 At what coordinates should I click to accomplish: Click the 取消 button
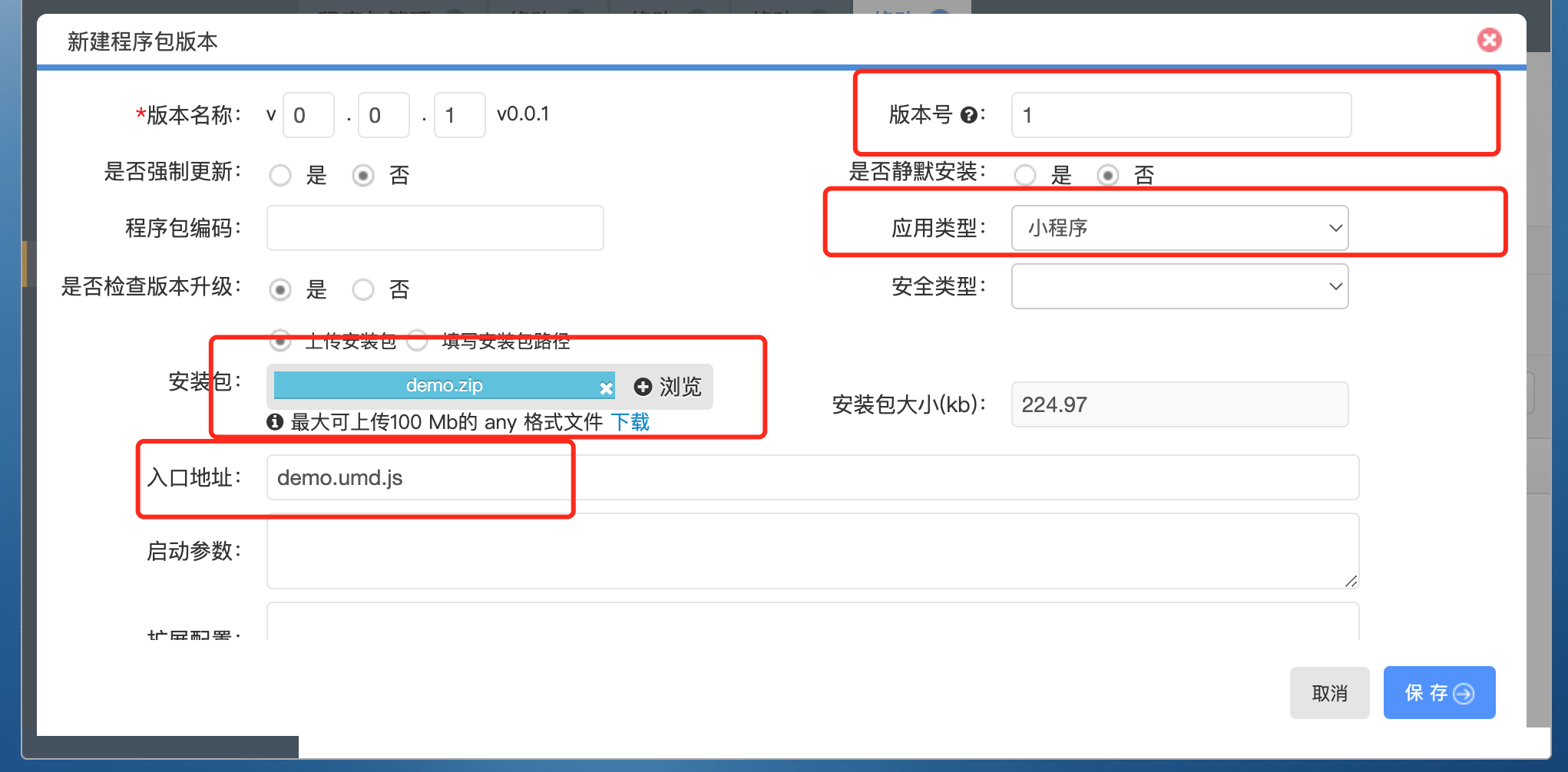coord(1329,693)
